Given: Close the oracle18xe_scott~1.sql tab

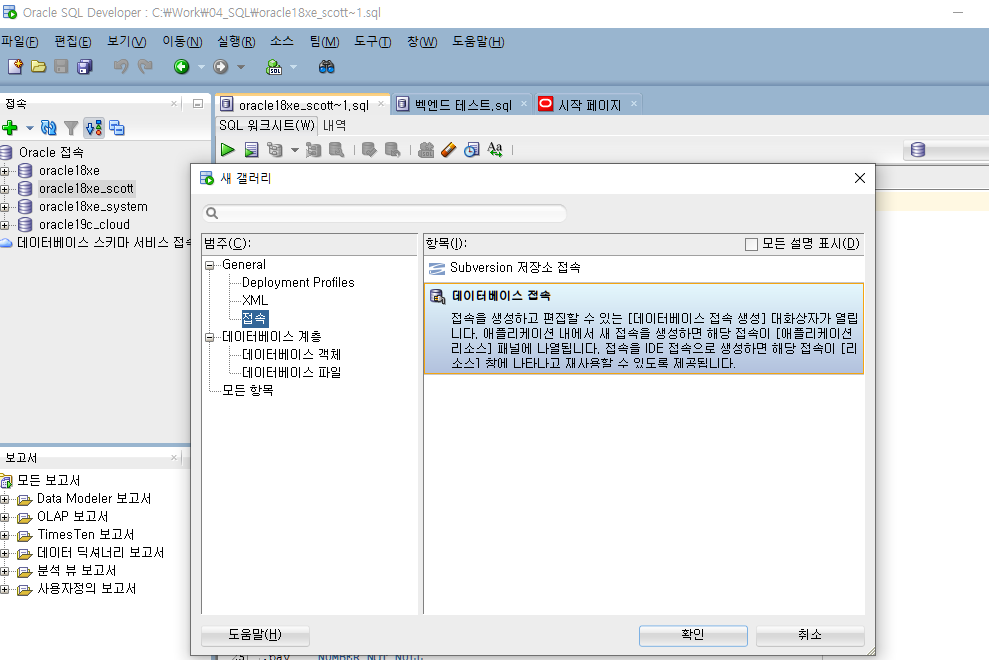Looking at the screenshot, I should pos(381,104).
